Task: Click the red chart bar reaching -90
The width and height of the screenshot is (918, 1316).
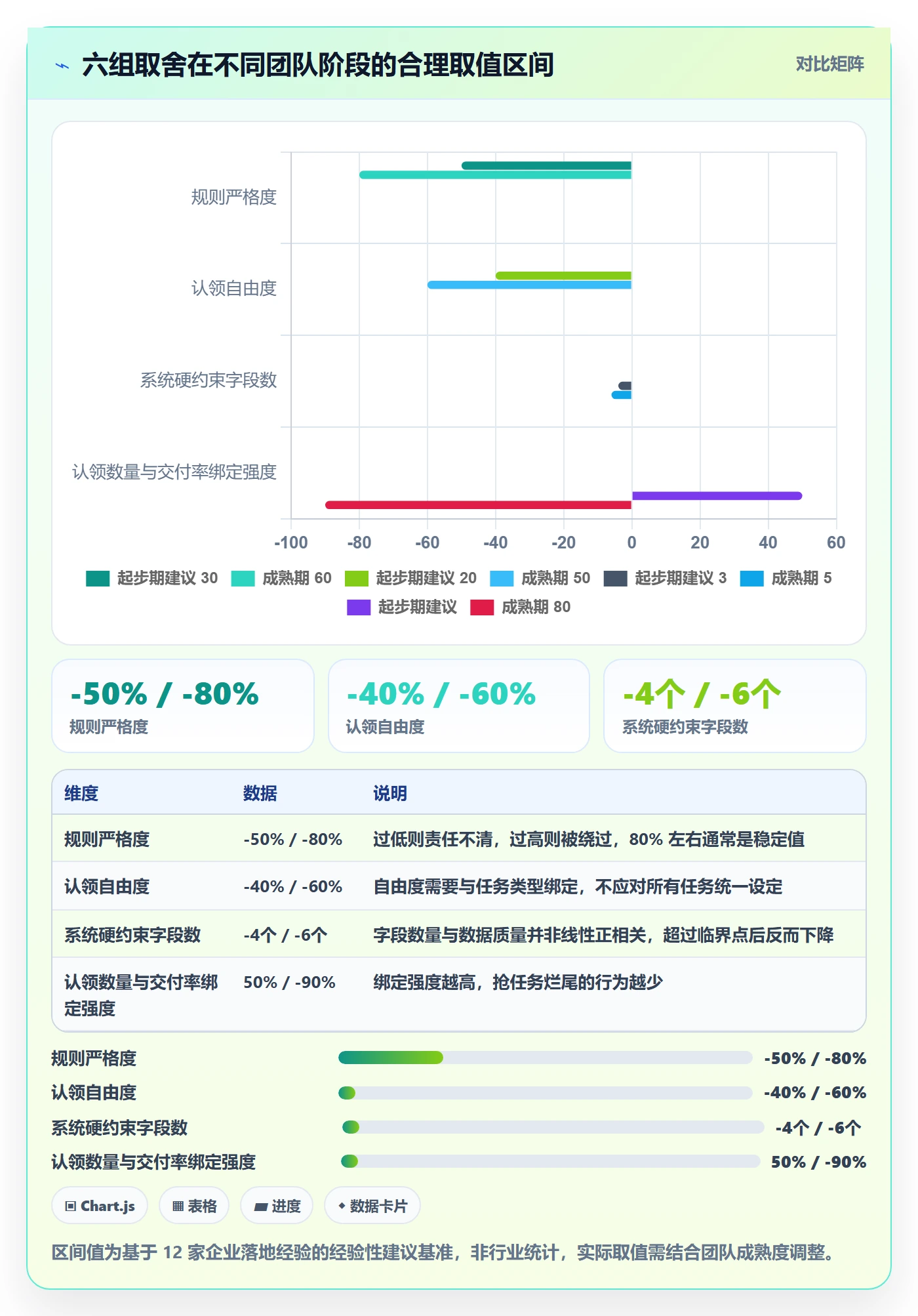Action: (478, 505)
